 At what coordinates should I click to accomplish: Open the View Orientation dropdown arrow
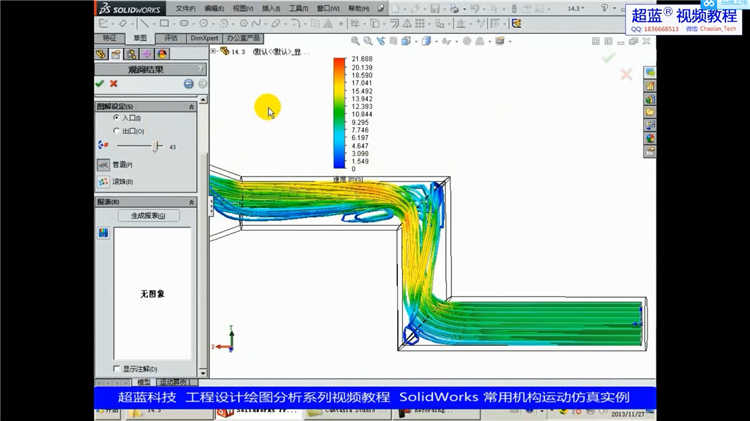tap(416, 42)
